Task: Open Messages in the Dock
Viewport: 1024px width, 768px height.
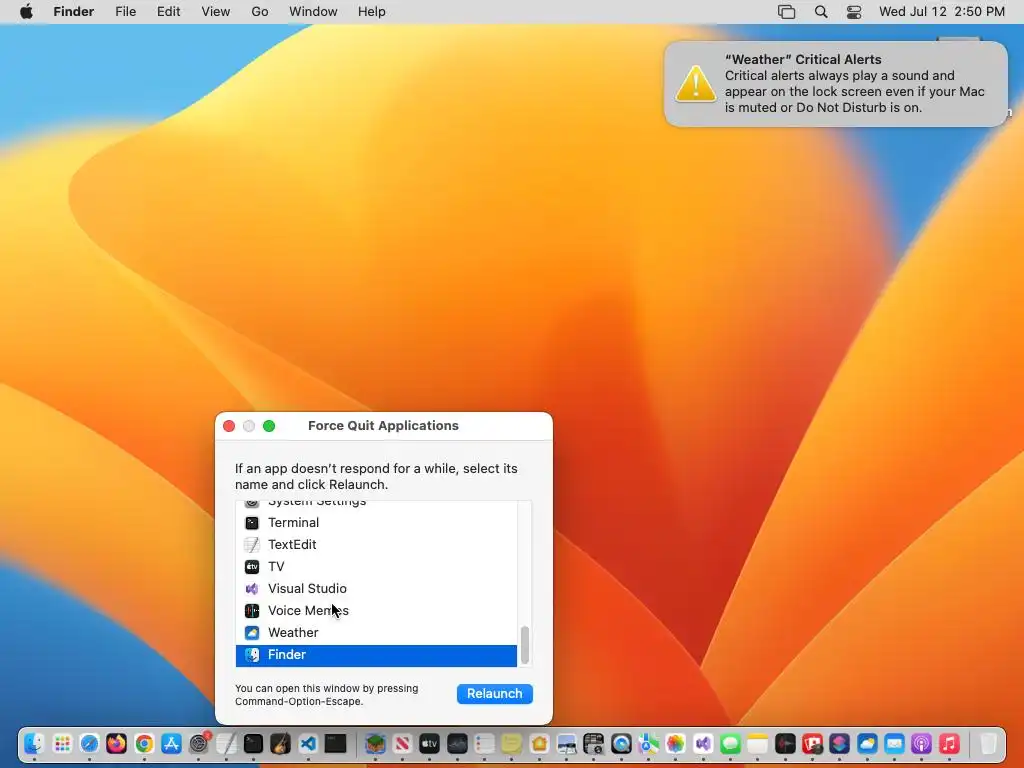Action: [730, 743]
